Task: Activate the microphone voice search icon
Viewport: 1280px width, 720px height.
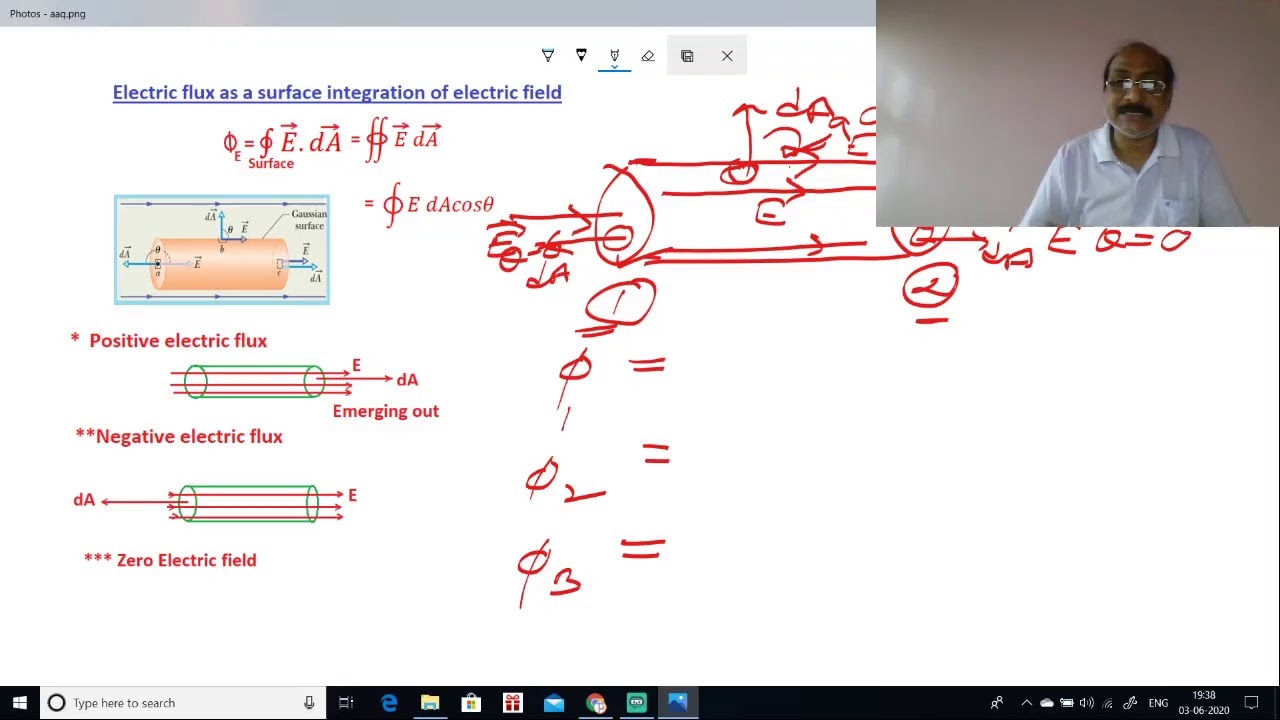Action: pos(309,703)
